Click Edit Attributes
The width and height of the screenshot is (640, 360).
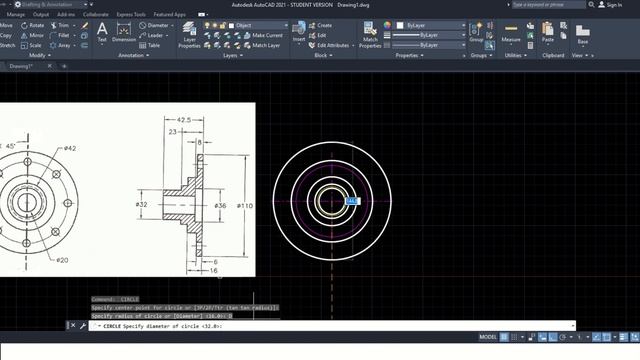[x=329, y=45]
